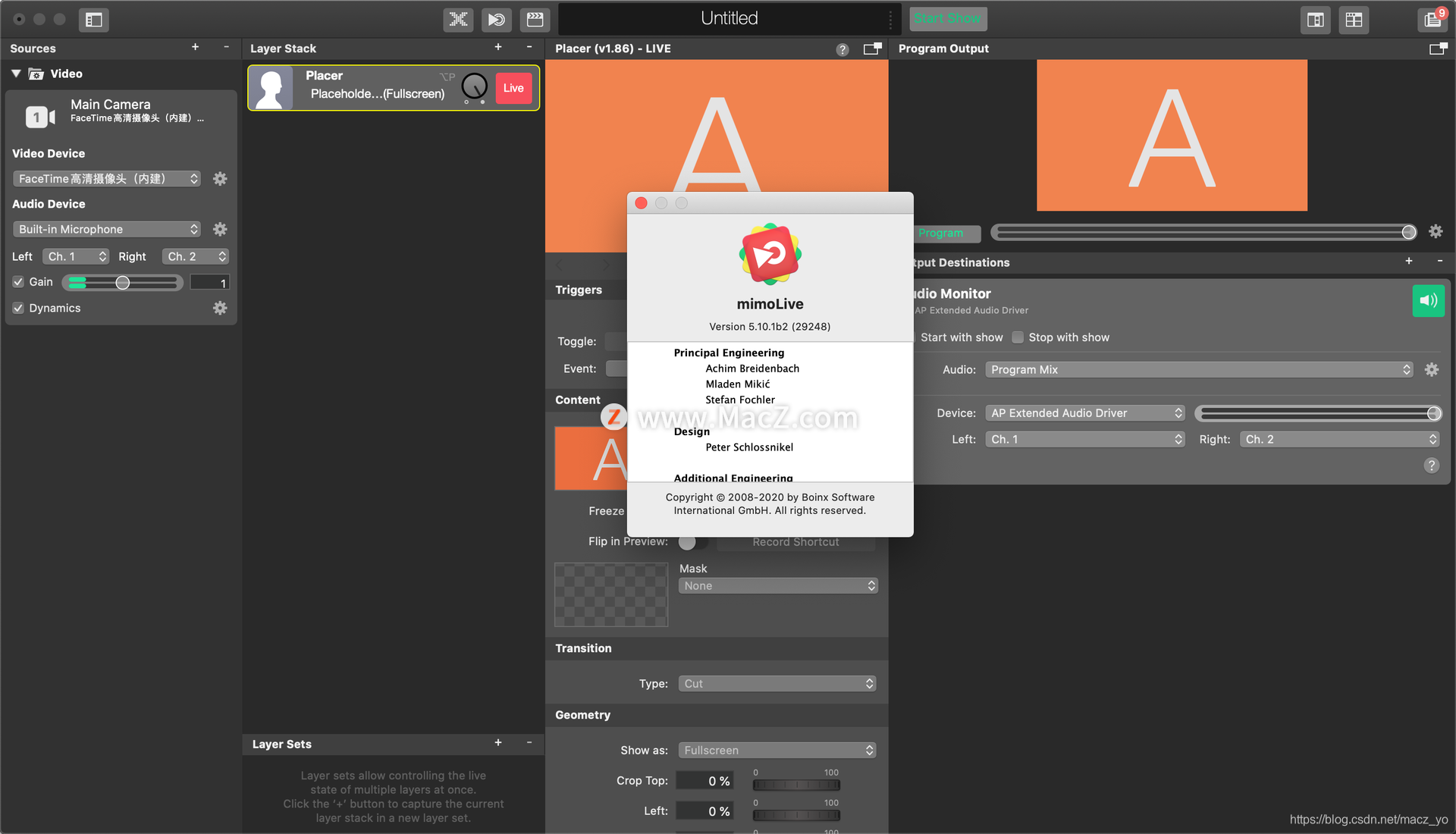
Task: Open Audio Monitor Right Ch. 2 dropdown
Action: pyautogui.click(x=1339, y=439)
